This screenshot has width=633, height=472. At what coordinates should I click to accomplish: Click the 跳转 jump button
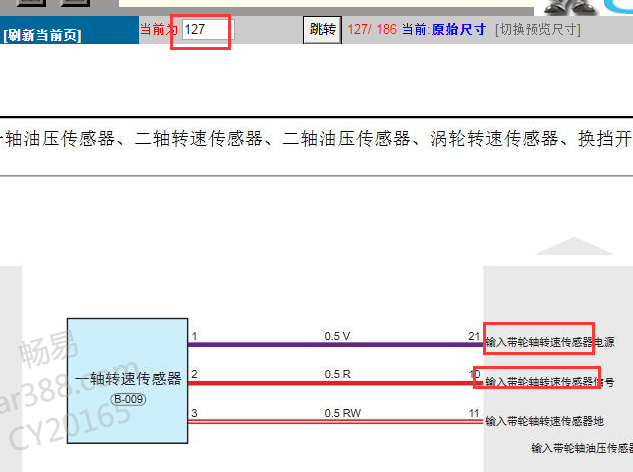322,30
